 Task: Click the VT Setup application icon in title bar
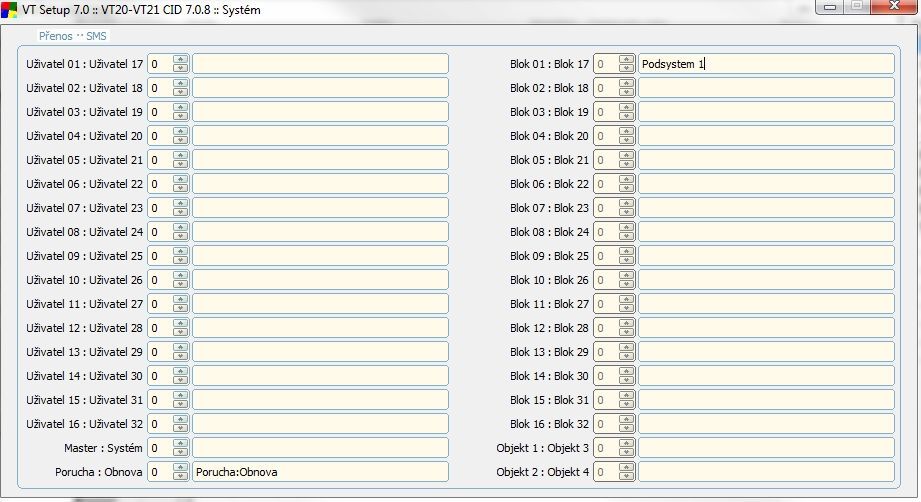point(9,8)
